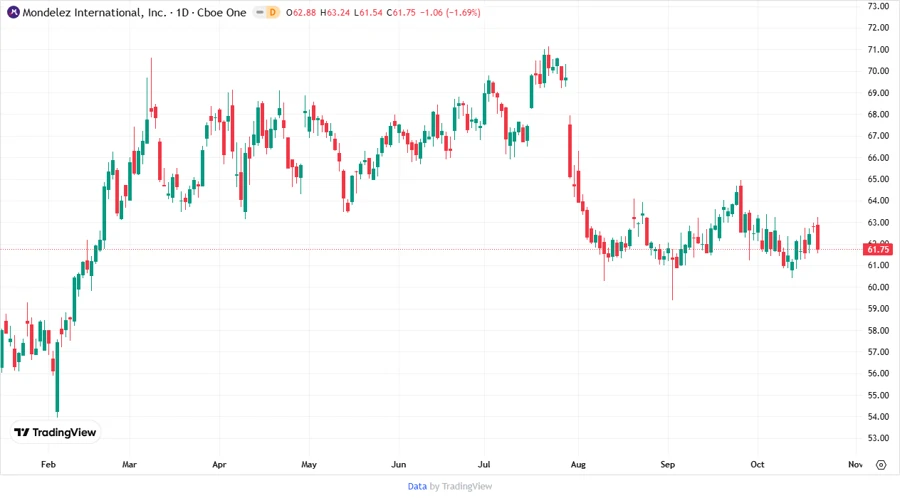Viewport: 900px width, 498px height.
Task: Open the Data link below the chart
Action: 417,486
